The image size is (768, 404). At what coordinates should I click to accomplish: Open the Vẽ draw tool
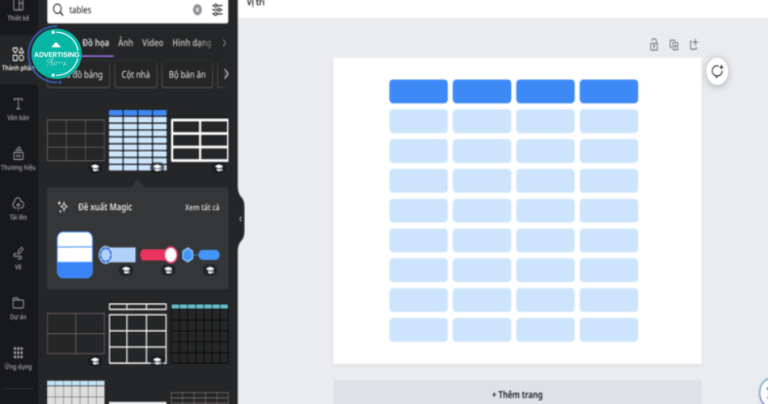18,259
